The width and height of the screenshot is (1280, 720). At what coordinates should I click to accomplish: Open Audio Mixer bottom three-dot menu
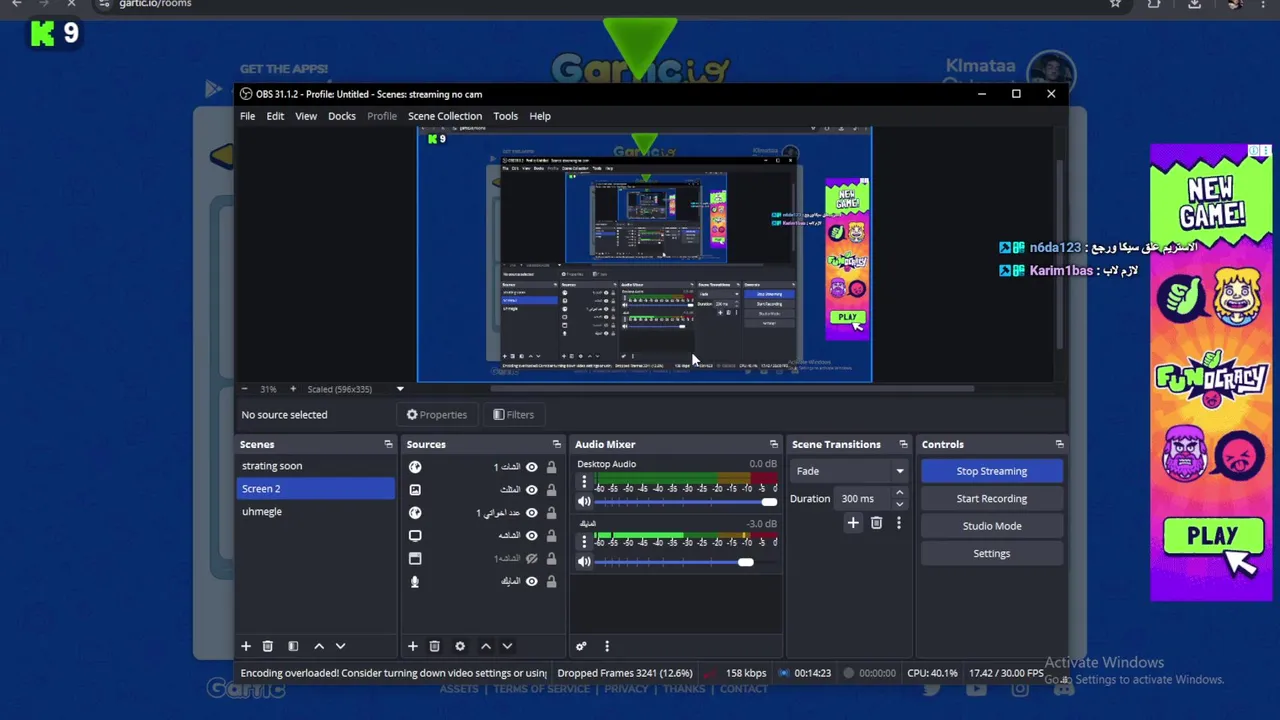pyautogui.click(x=606, y=646)
